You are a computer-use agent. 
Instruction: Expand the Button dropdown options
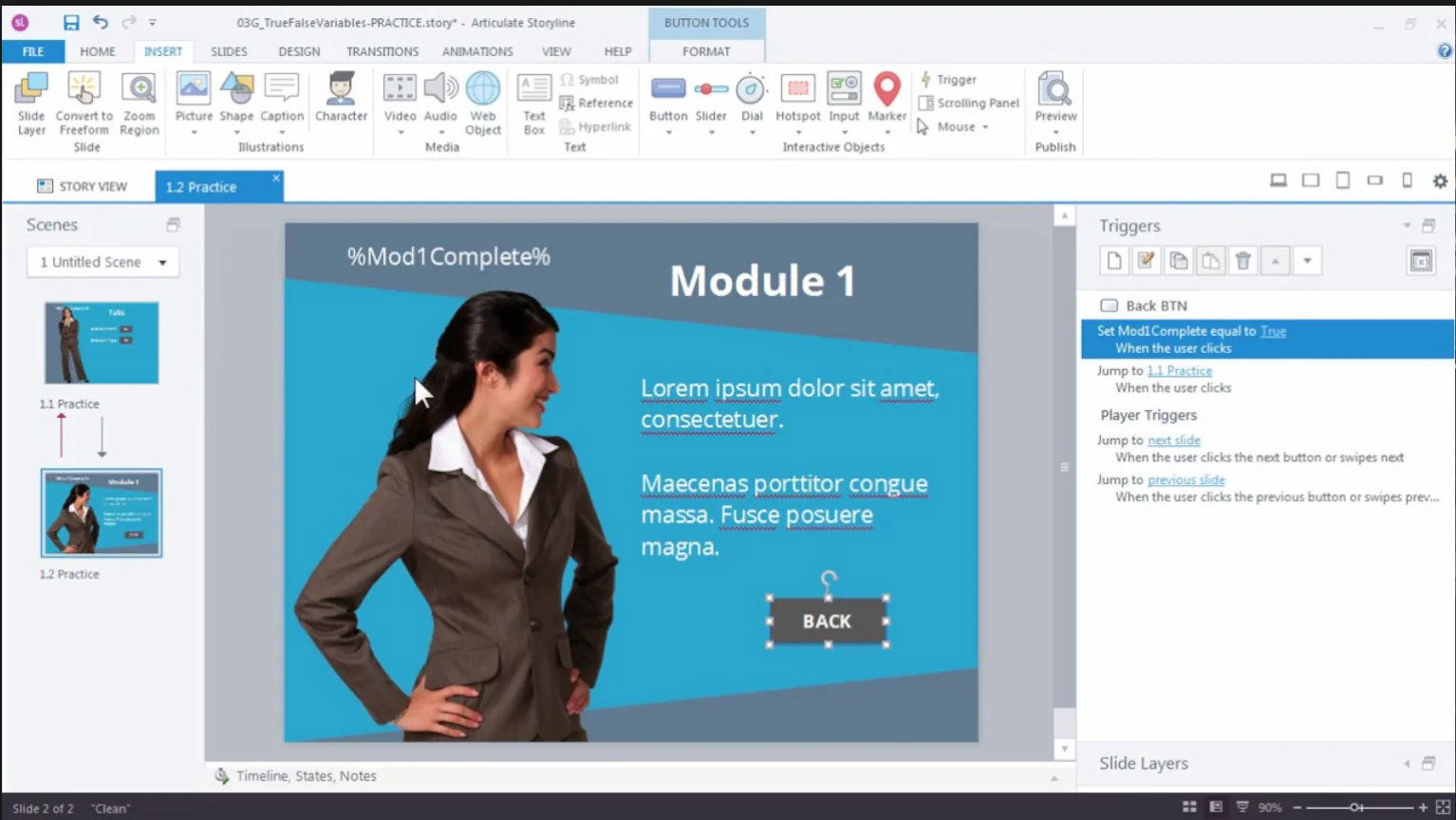(x=668, y=132)
